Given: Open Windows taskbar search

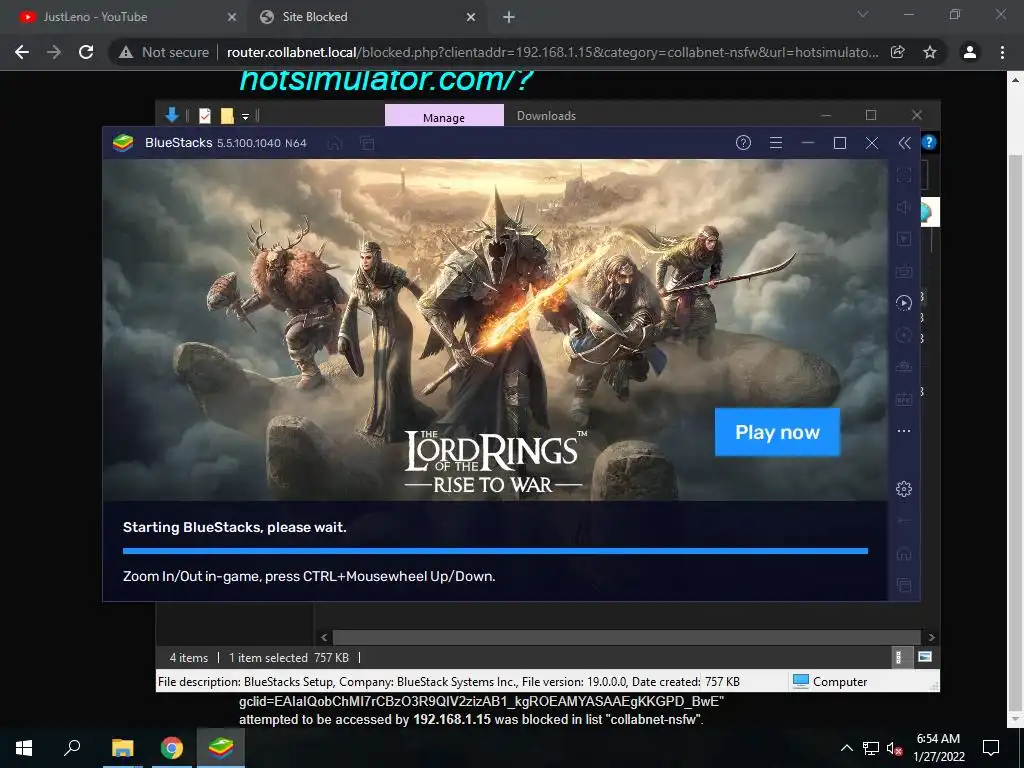Looking at the screenshot, I should point(72,748).
